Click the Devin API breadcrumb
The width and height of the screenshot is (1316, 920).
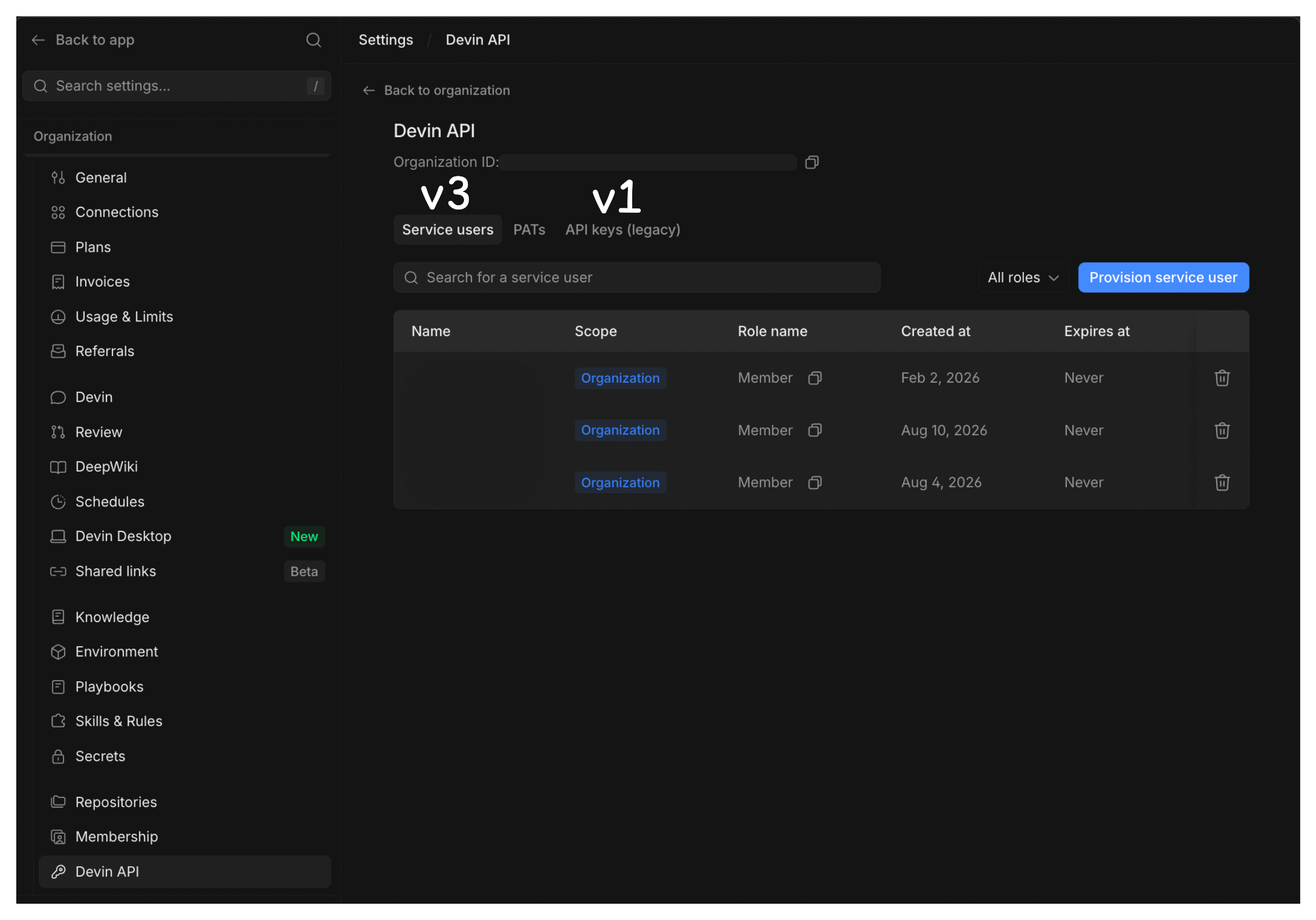pos(478,40)
